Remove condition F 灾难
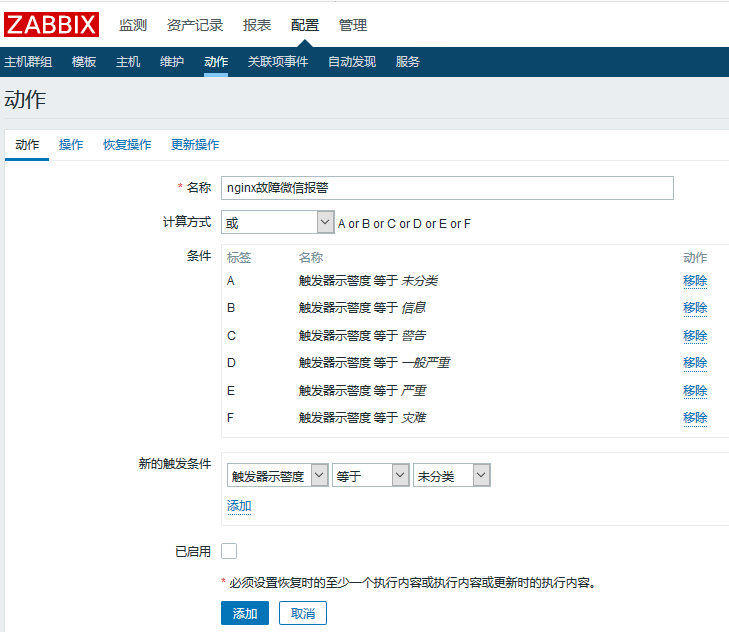 click(x=695, y=417)
